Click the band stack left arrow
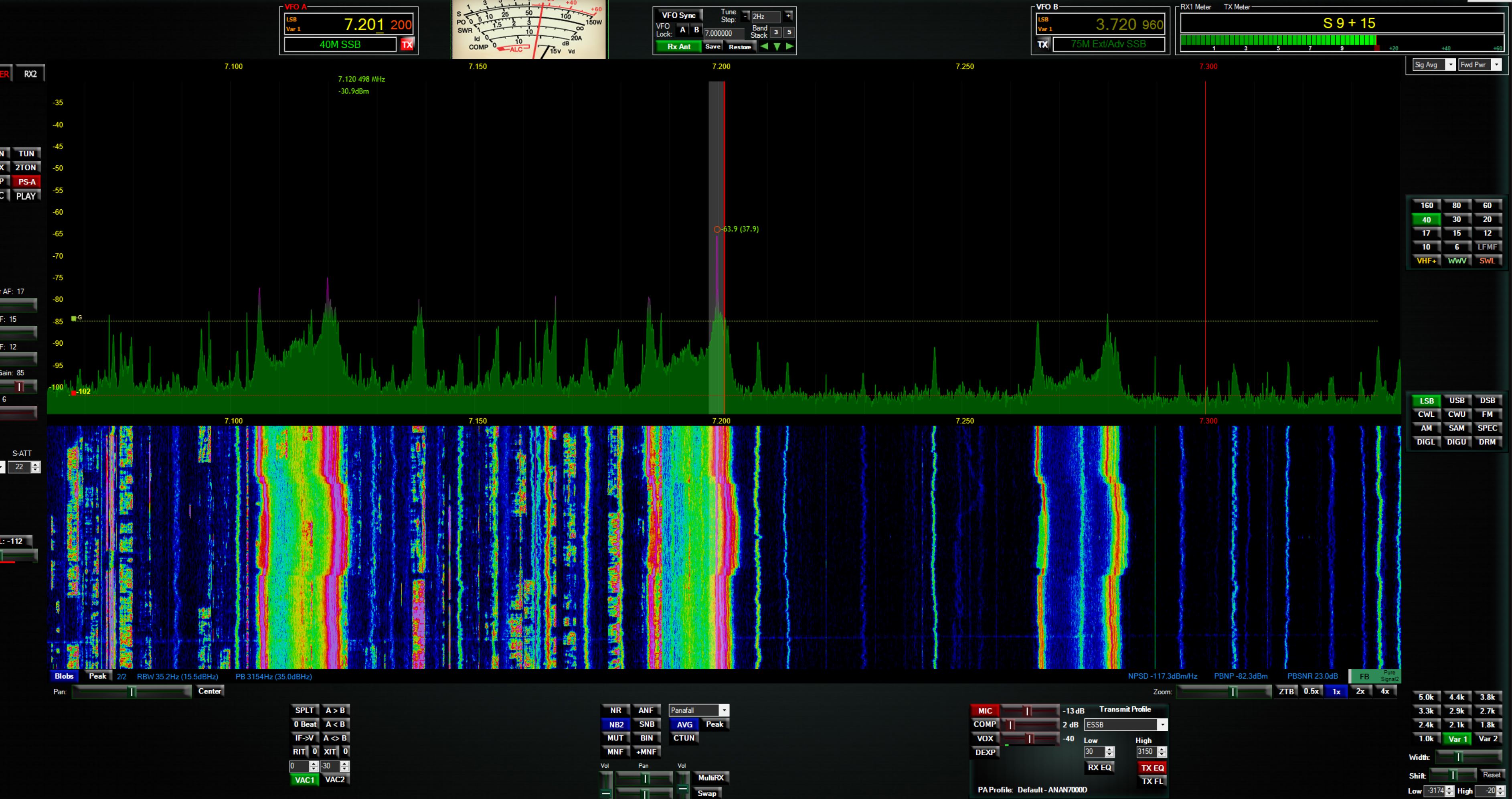This screenshot has width=1512, height=799. coord(764,47)
